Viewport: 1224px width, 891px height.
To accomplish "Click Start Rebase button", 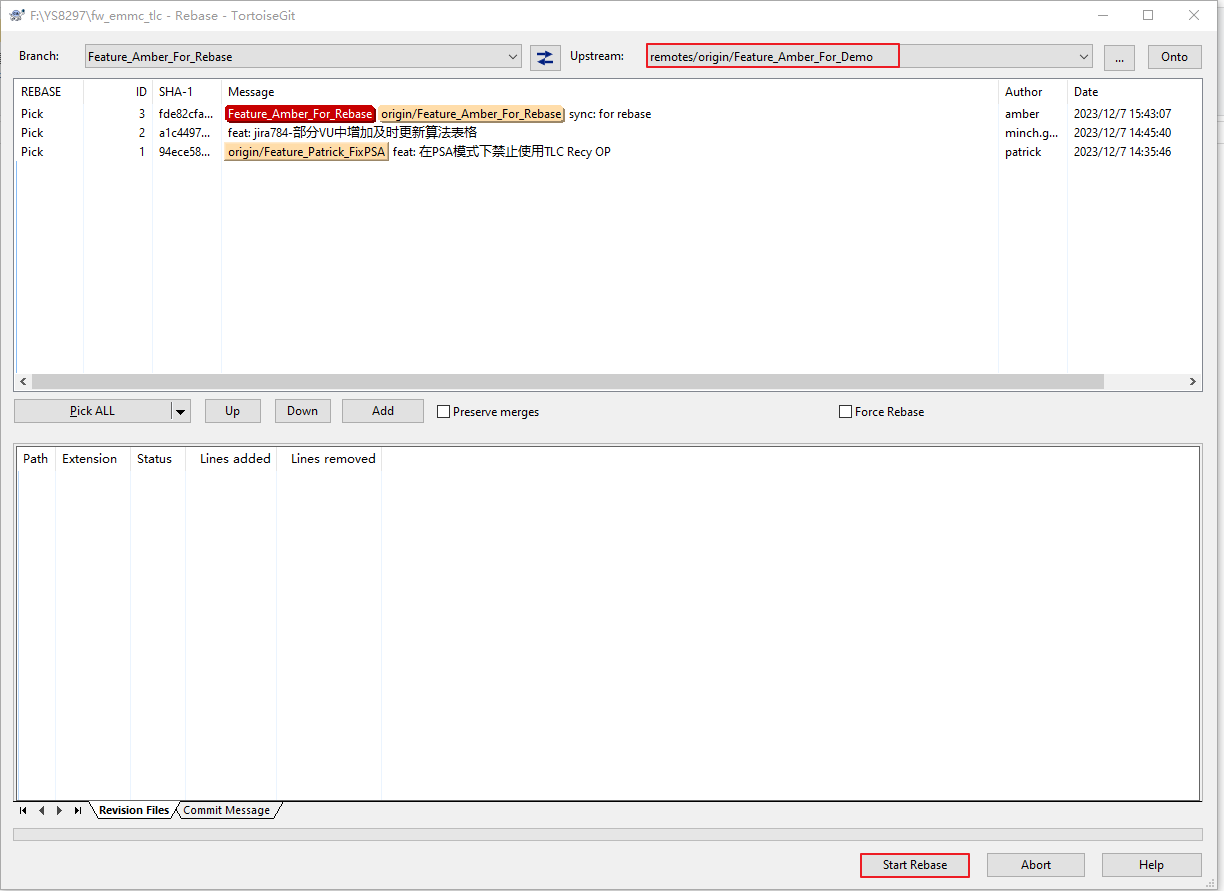I will tap(915, 865).
